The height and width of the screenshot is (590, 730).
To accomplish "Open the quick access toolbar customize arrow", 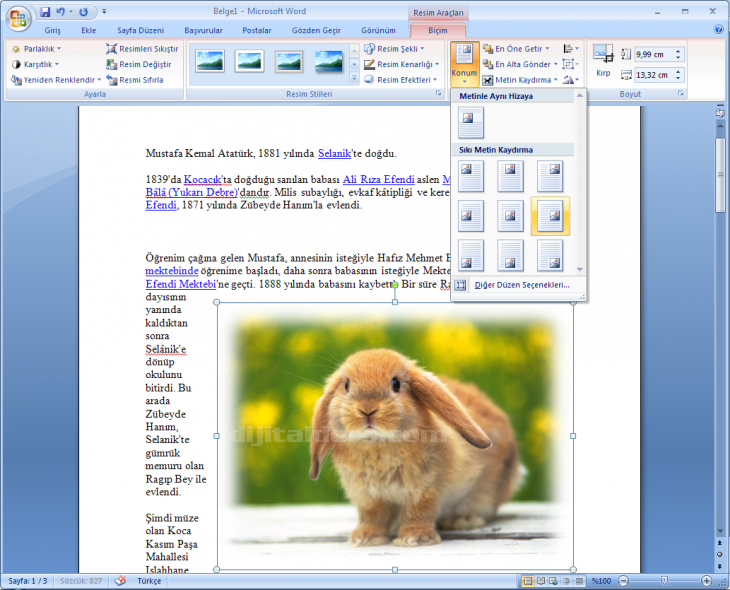I will pyautogui.click(x=104, y=11).
